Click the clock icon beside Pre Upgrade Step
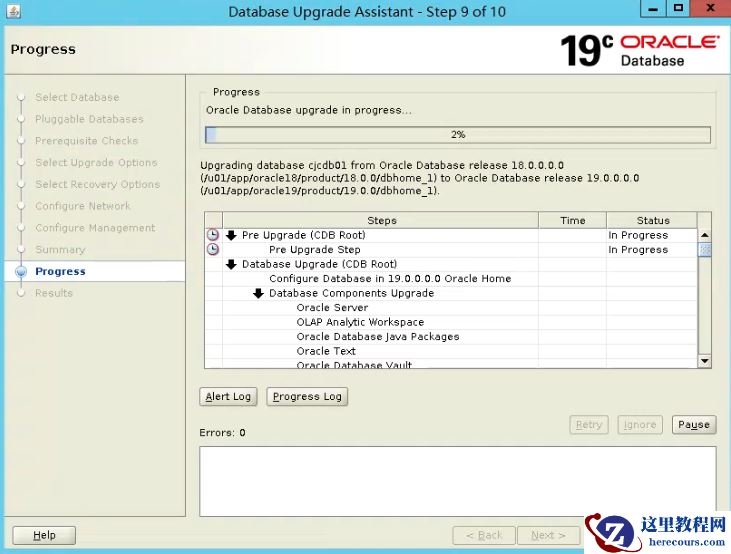Image resolution: width=731 pixels, height=554 pixels. coord(213,249)
